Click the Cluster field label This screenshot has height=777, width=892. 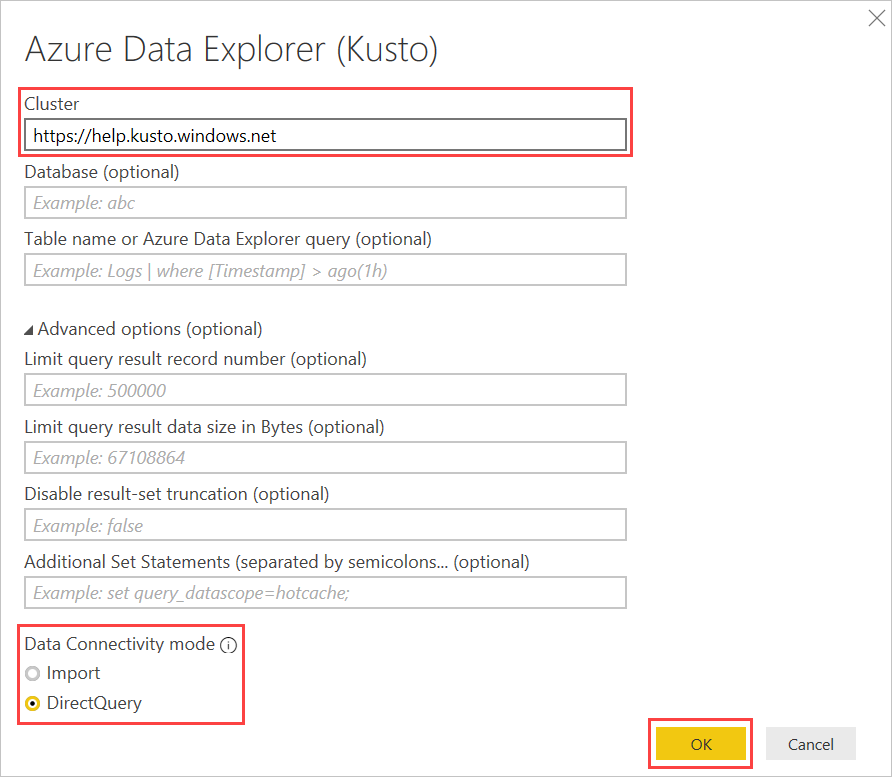[x=52, y=104]
